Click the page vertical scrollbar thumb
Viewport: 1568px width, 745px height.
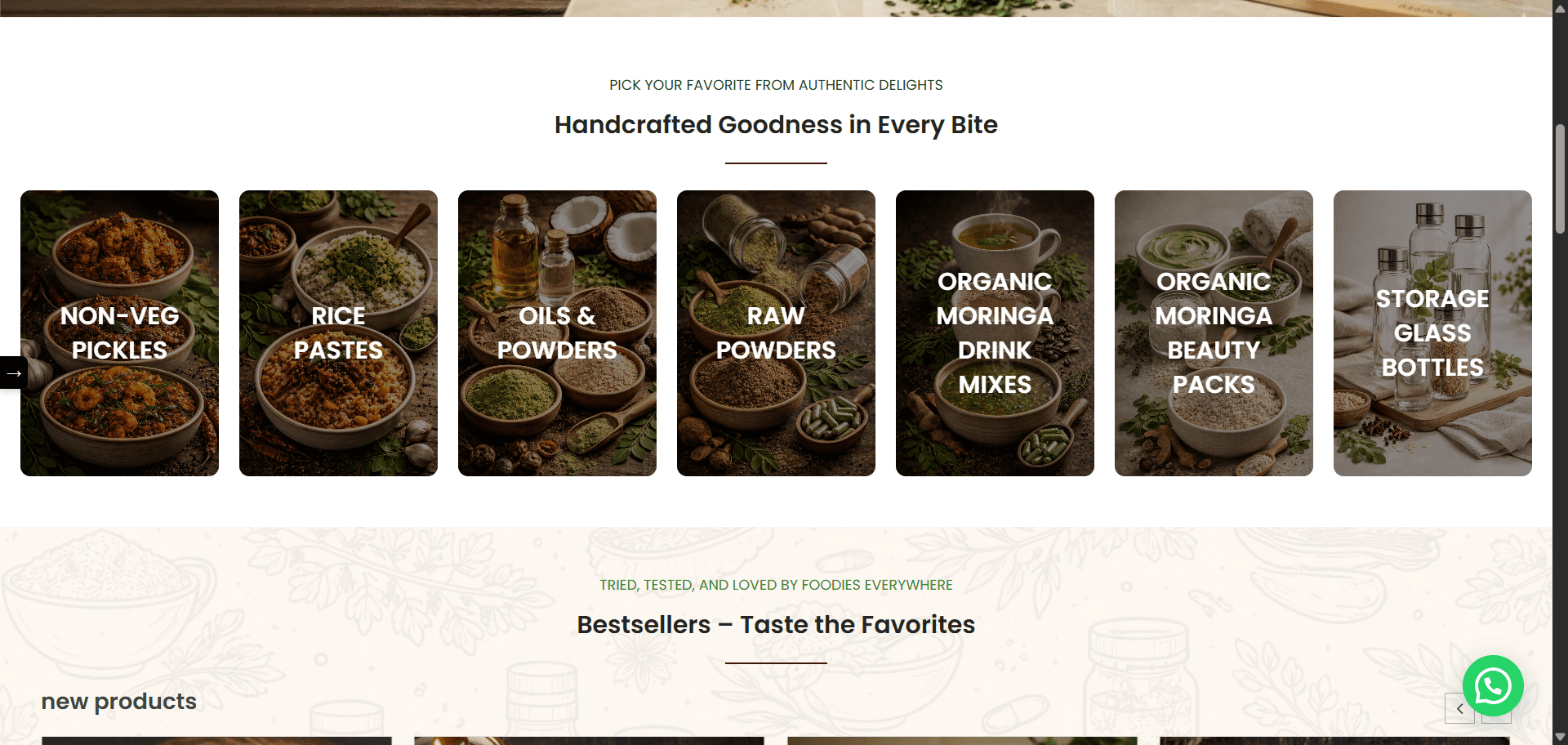click(1560, 180)
